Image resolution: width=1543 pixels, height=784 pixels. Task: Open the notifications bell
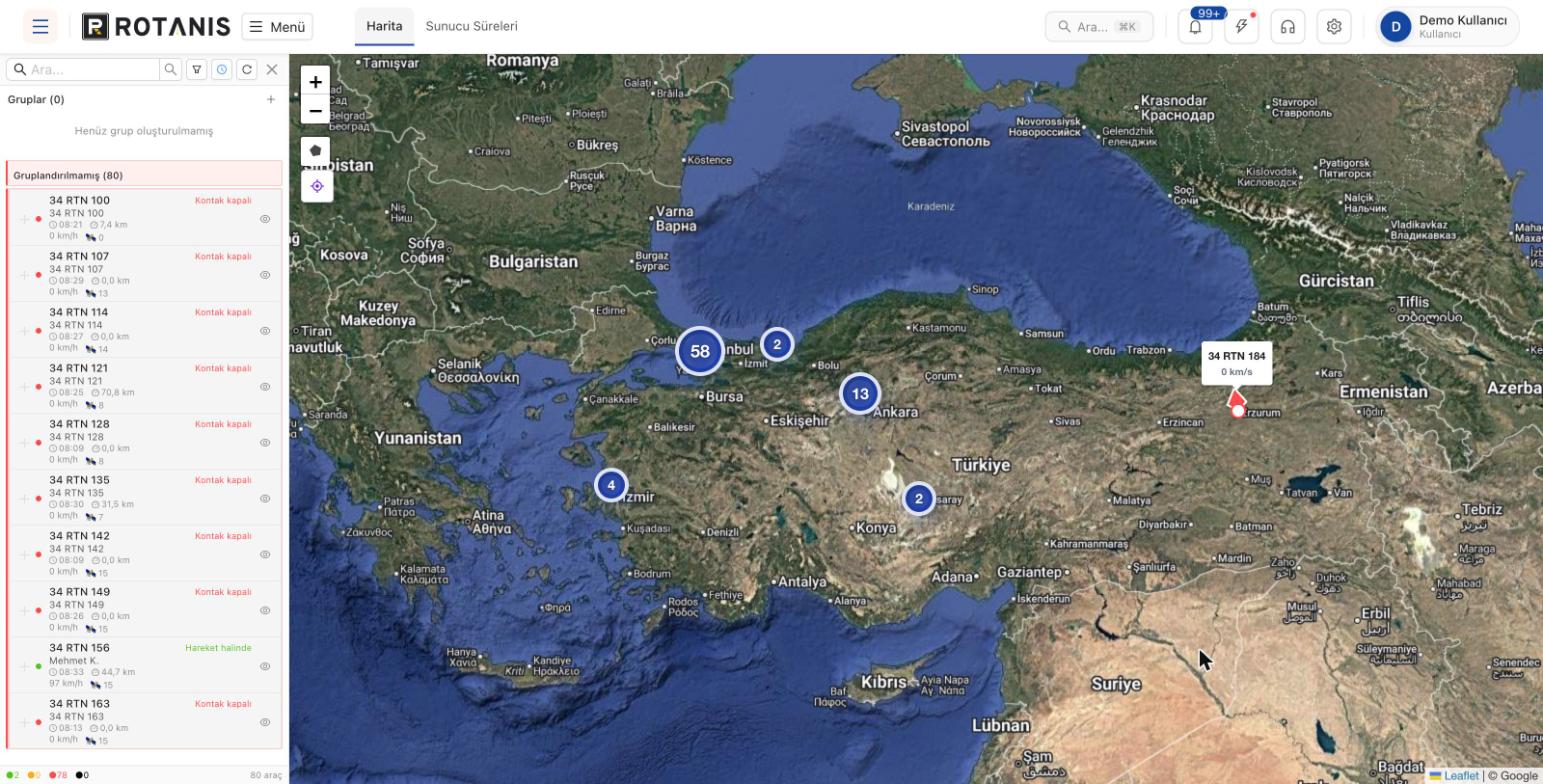[1195, 27]
